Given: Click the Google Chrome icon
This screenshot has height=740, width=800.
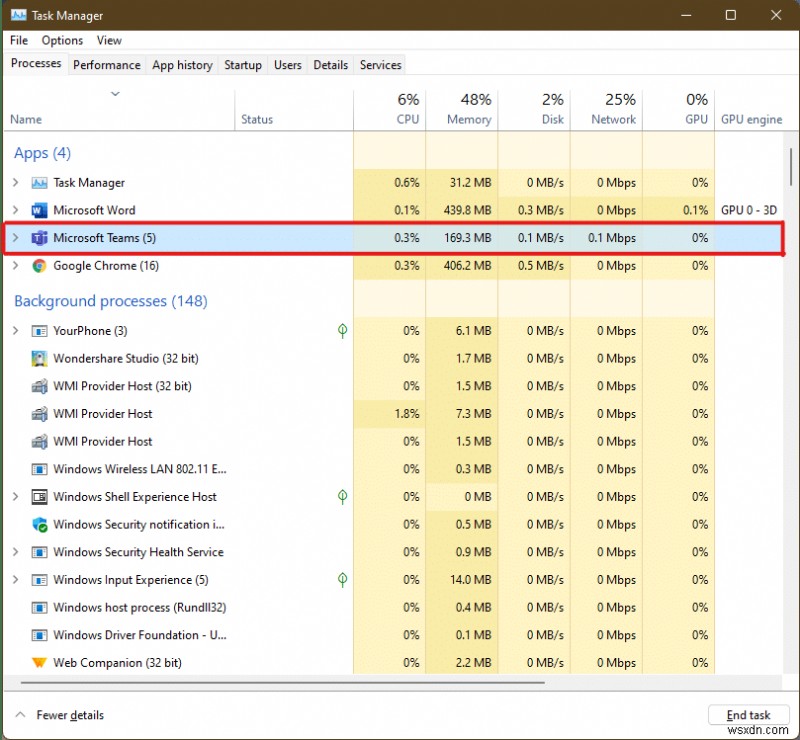Looking at the screenshot, I should tap(39, 265).
